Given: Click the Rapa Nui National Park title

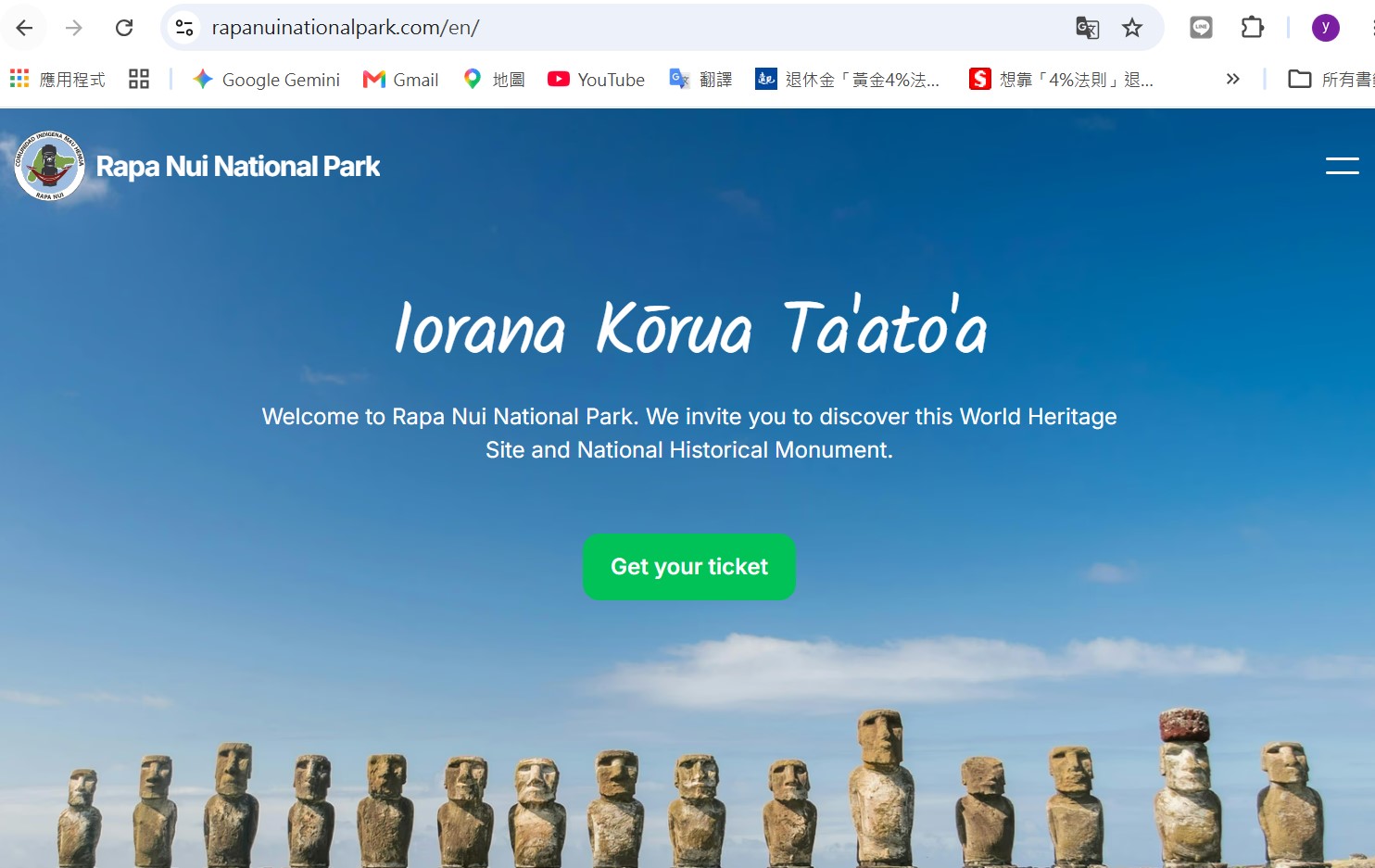Looking at the screenshot, I should click(238, 167).
